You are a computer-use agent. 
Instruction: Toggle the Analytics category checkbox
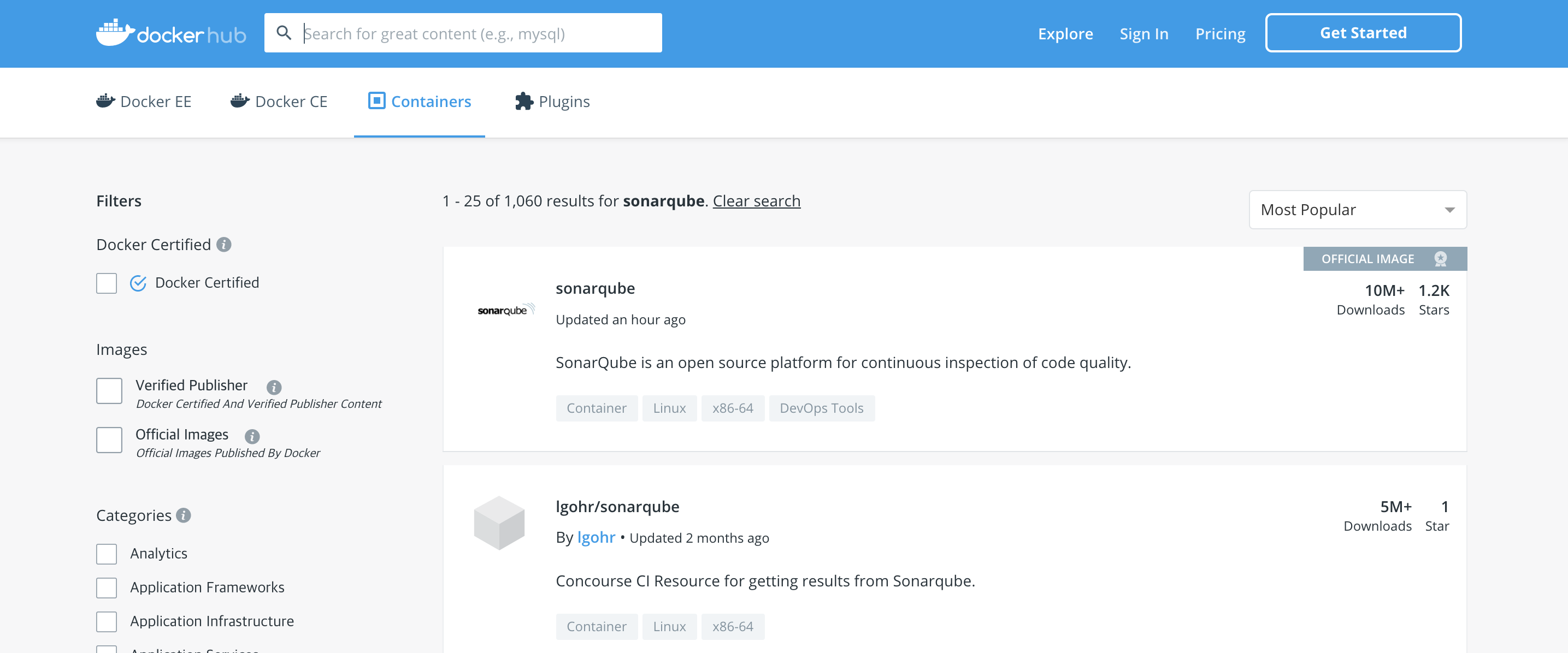(107, 554)
